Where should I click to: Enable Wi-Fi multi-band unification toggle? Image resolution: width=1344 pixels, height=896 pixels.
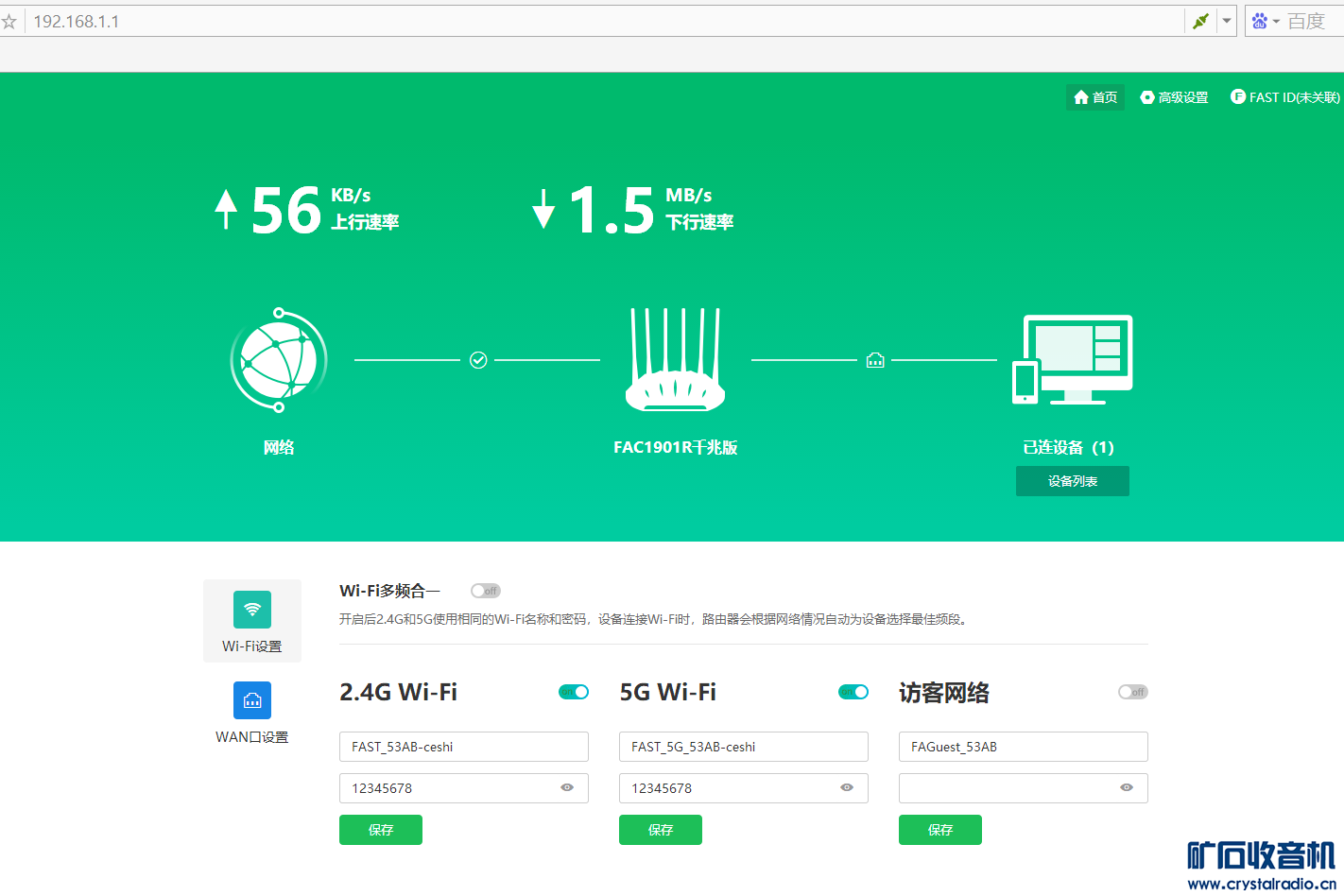tap(486, 591)
